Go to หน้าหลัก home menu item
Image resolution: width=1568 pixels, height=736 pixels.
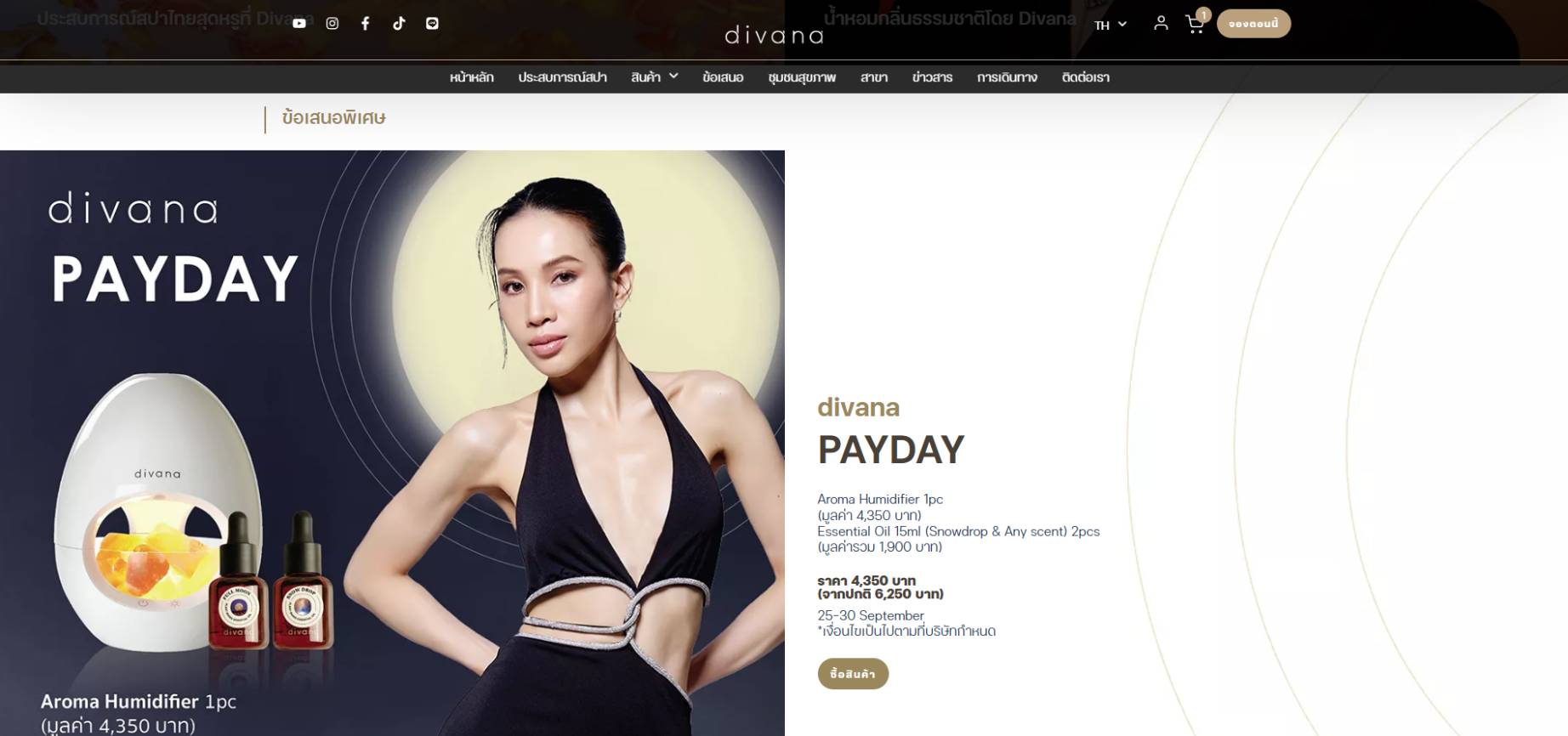click(x=472, y=77)
